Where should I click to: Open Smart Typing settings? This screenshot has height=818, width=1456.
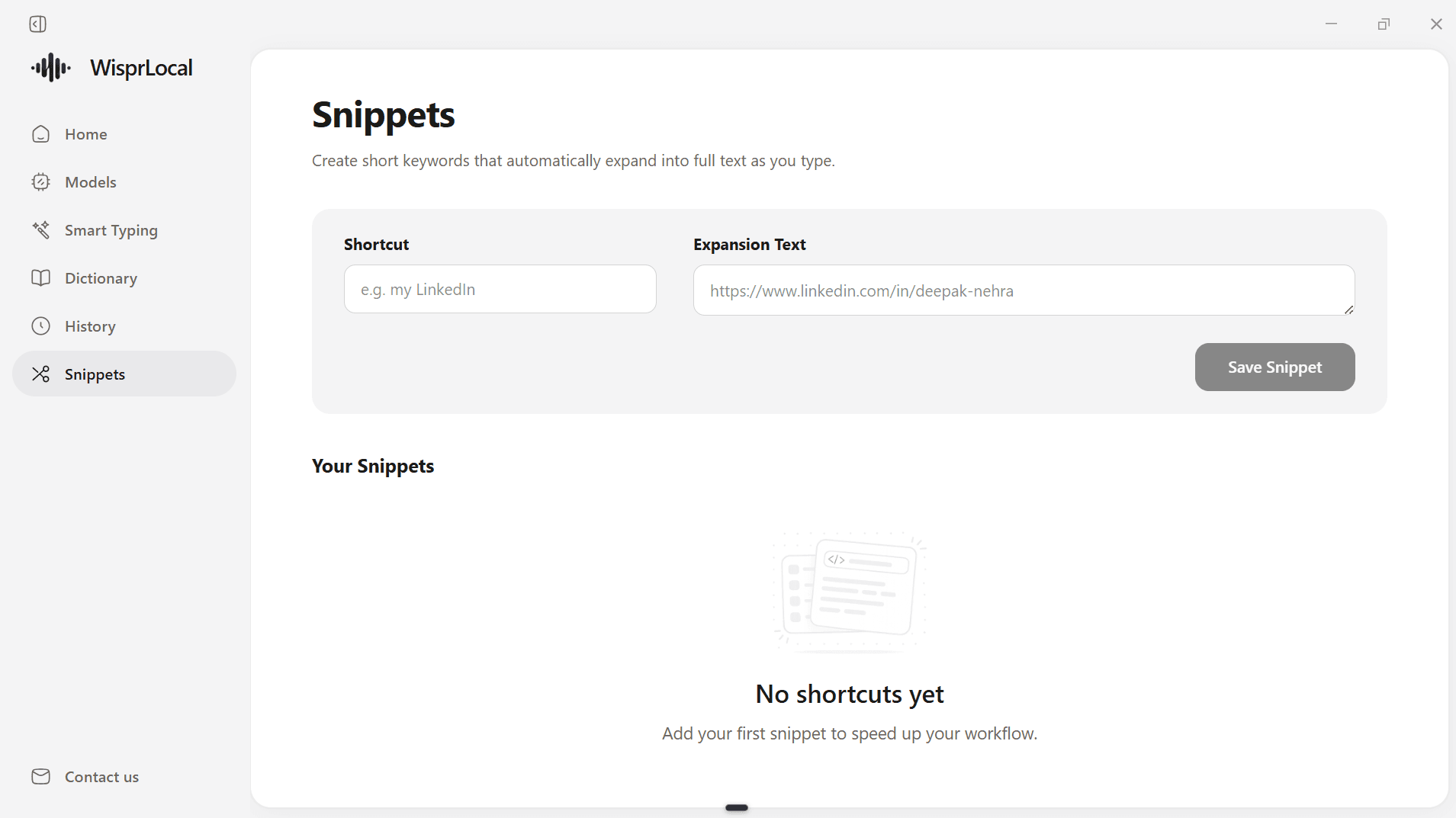(124, 230)
